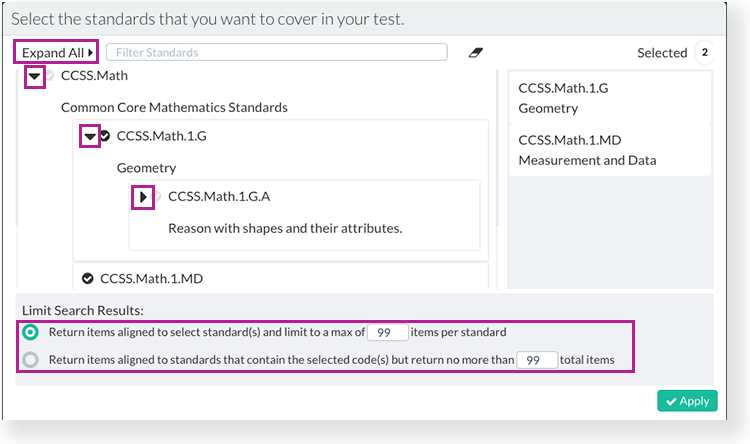Select CCSS.Math.1.MD Measurement and Data in Selected panel
750x444 pixels.
click(x=610, y=150)
